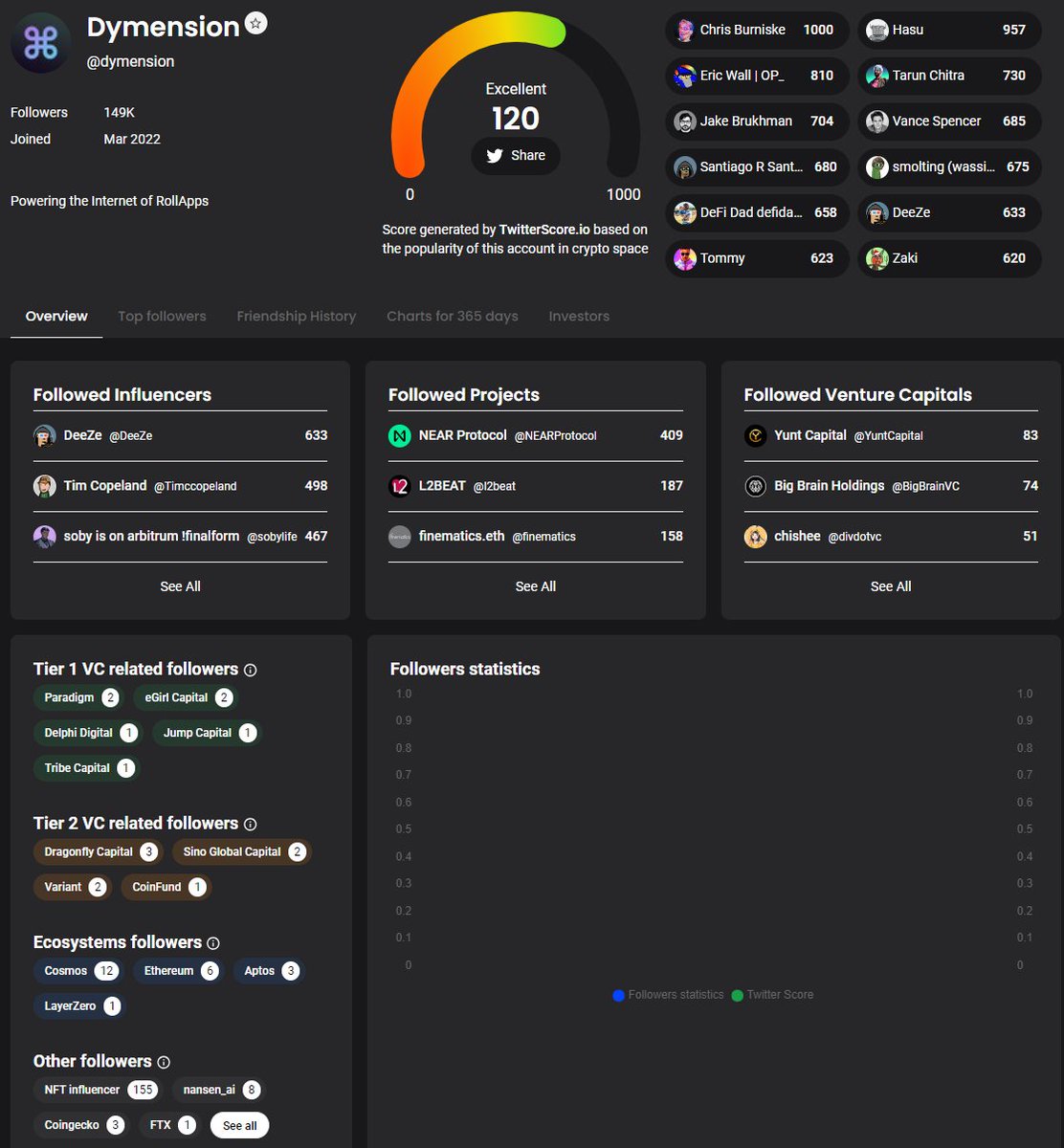The image size is (1064, 1148).
Task: Open the DeeZe row in Followed Influencers
Action: pos(180,436)
